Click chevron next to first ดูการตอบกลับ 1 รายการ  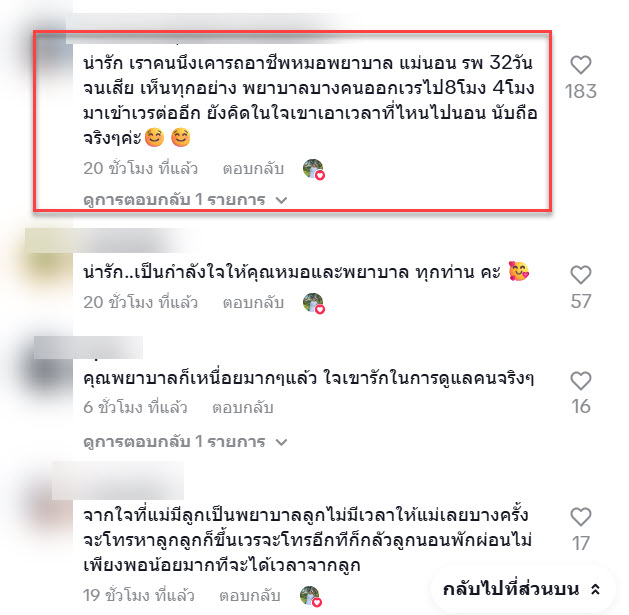pyautogui.click(x=282, y=200)
